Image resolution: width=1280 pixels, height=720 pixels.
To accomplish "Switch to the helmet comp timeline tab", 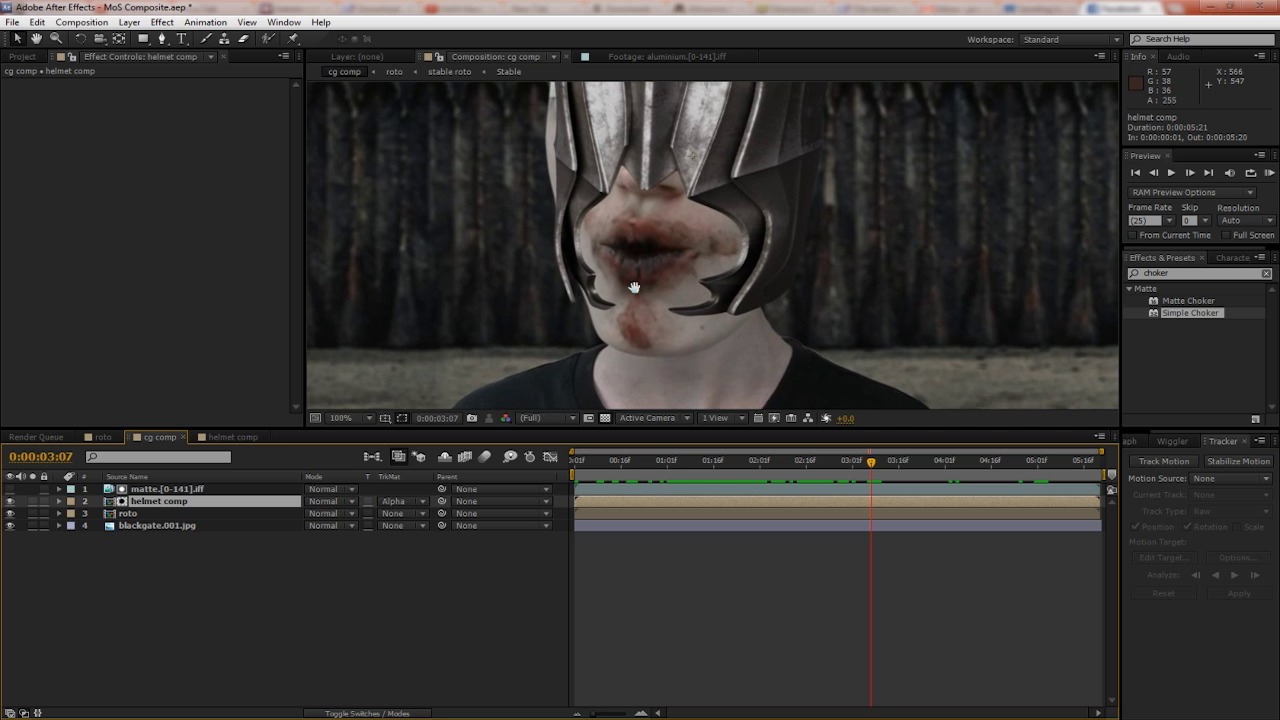I will [232, 437].
